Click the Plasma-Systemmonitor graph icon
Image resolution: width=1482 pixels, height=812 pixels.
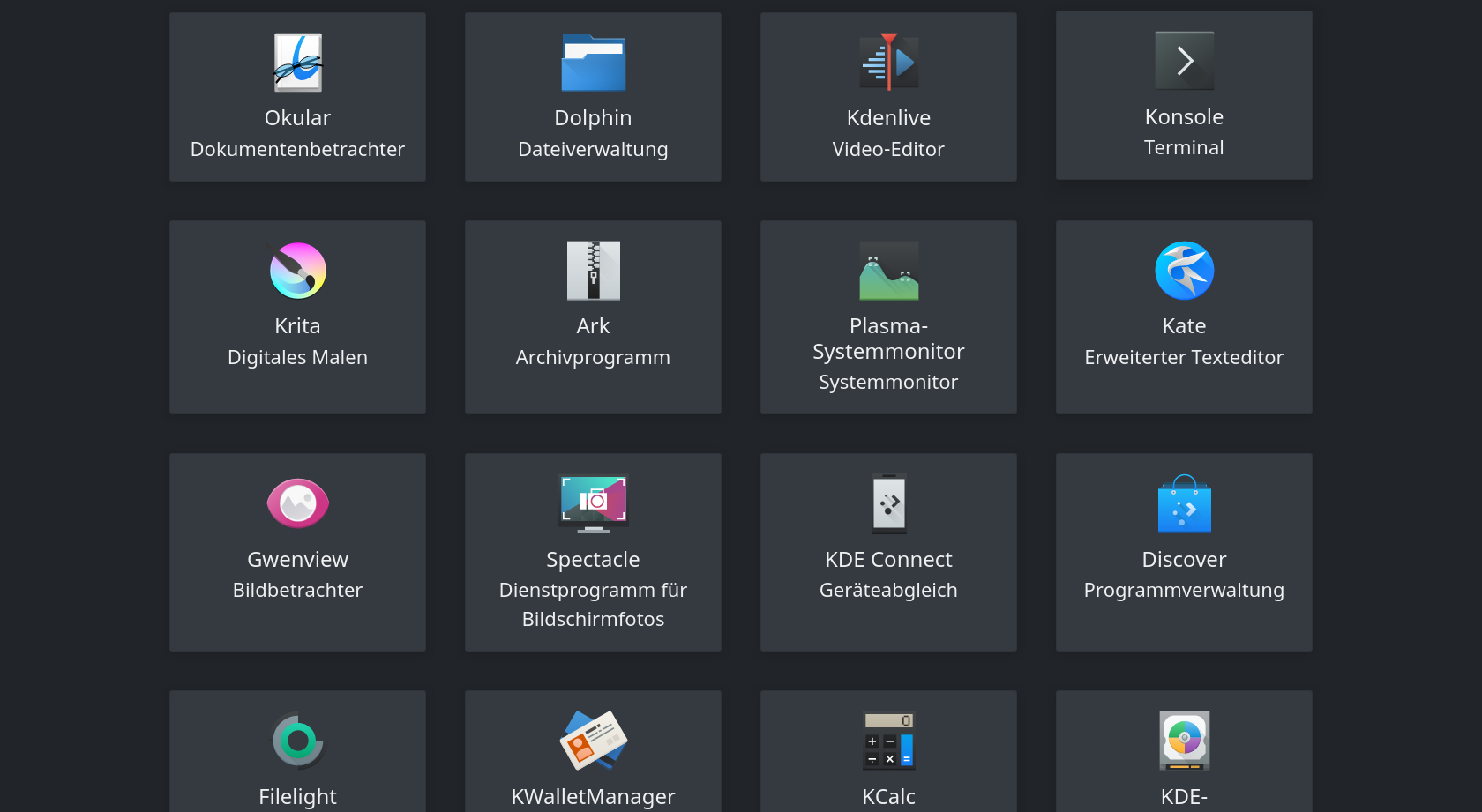coord(889,271)
